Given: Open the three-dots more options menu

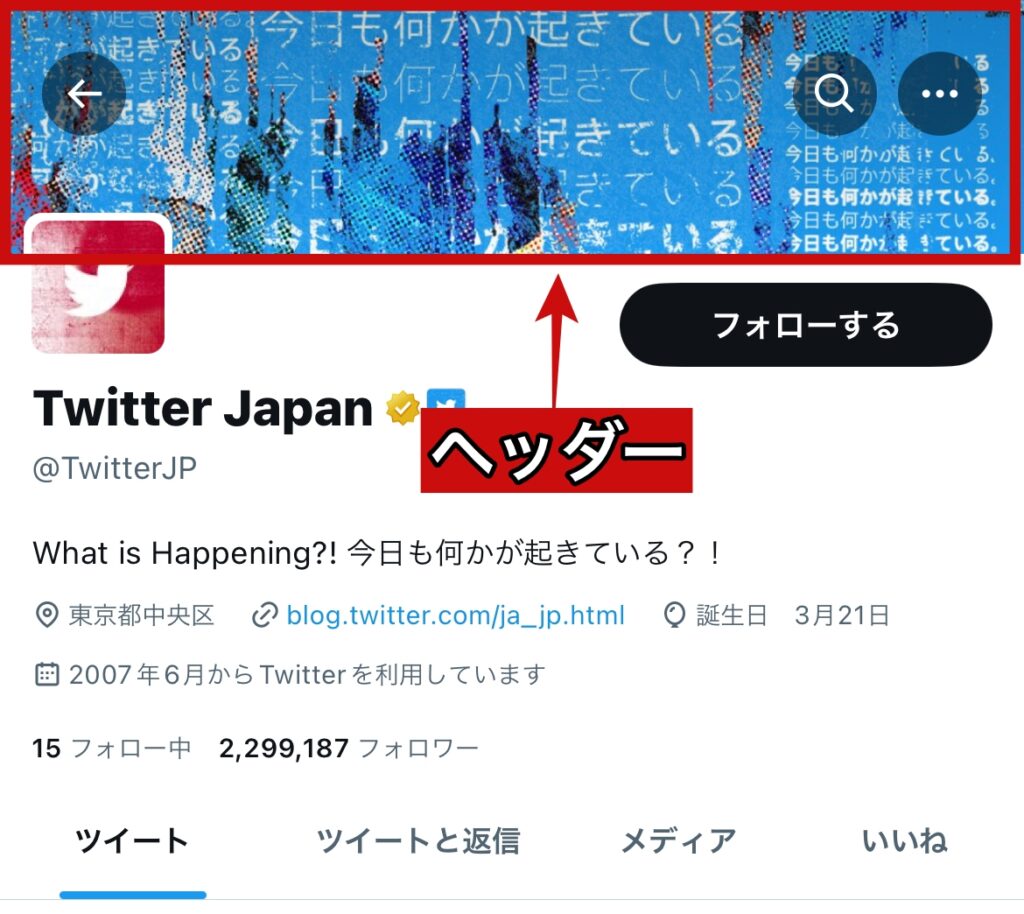Looking at the screenshot, I should [x=939, y=94].
